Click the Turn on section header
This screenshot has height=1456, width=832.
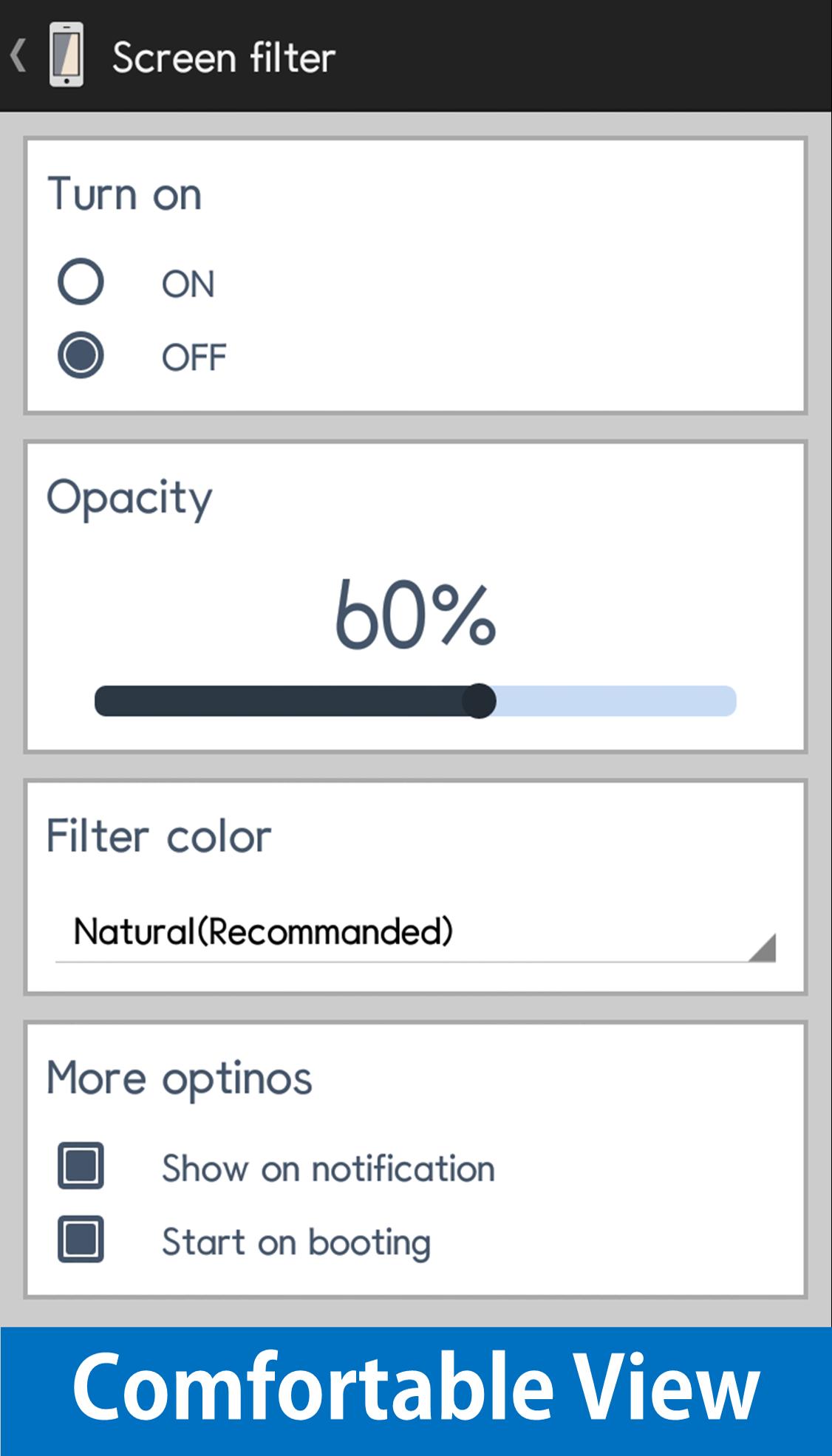click(124, 194)
